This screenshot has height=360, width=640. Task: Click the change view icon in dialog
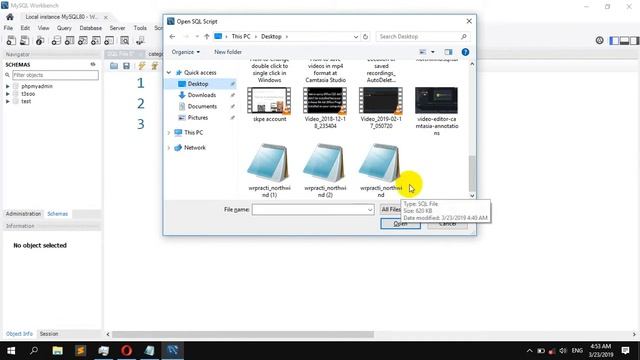coord(423,52)
